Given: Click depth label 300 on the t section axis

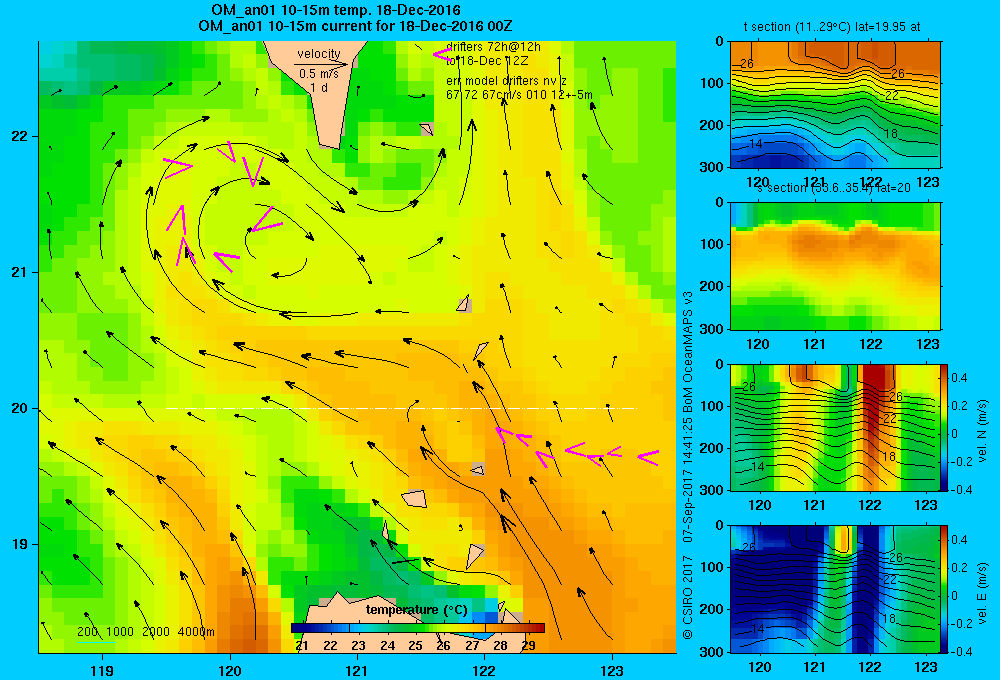Looking at the screenshot, I should click(x=712, y=167).
